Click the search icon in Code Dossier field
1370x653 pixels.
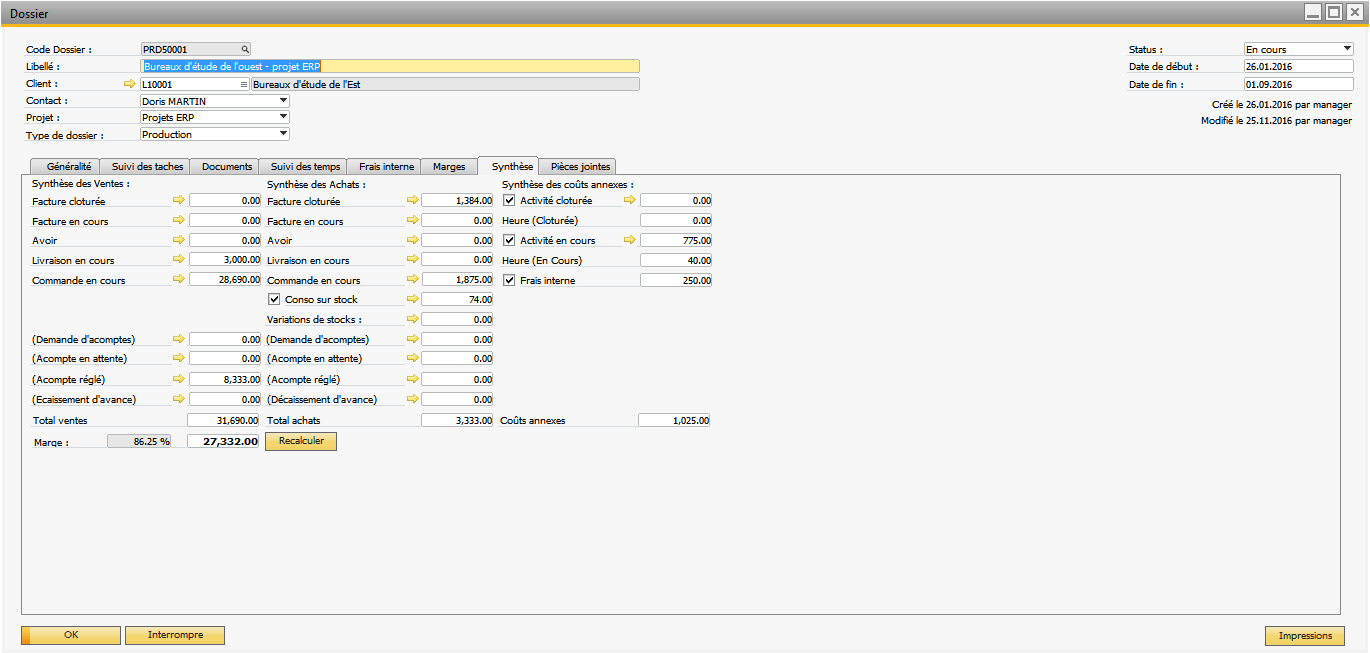244,49
